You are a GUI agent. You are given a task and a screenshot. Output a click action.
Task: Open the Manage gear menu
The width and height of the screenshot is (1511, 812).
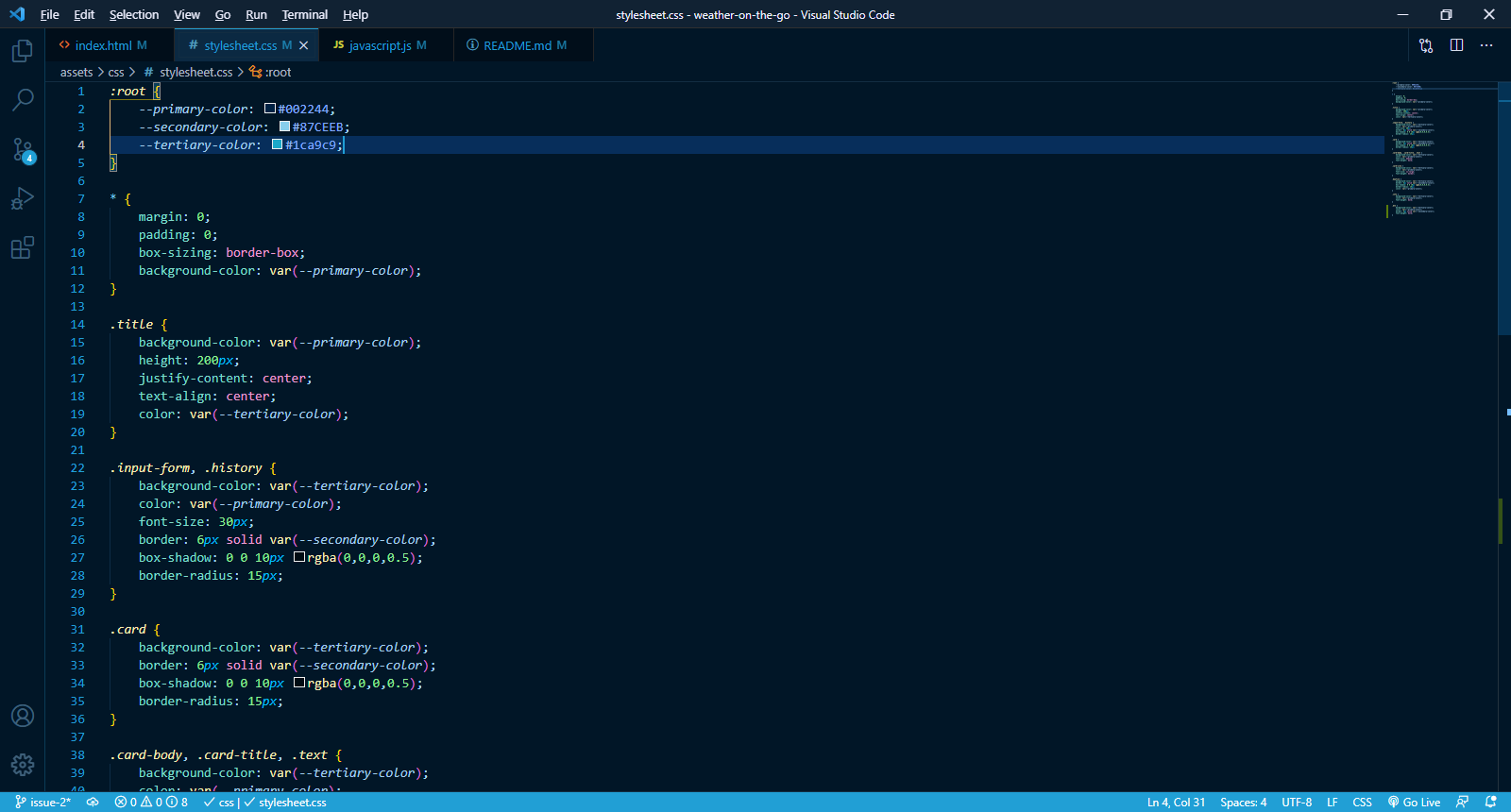pos(23,765)
